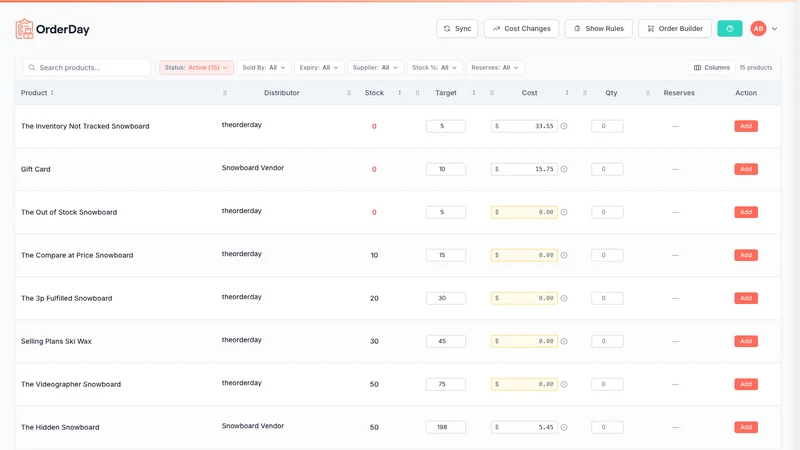Click the drag handle before Qty column
800x450 pixels.
click(x=585, y=93)
